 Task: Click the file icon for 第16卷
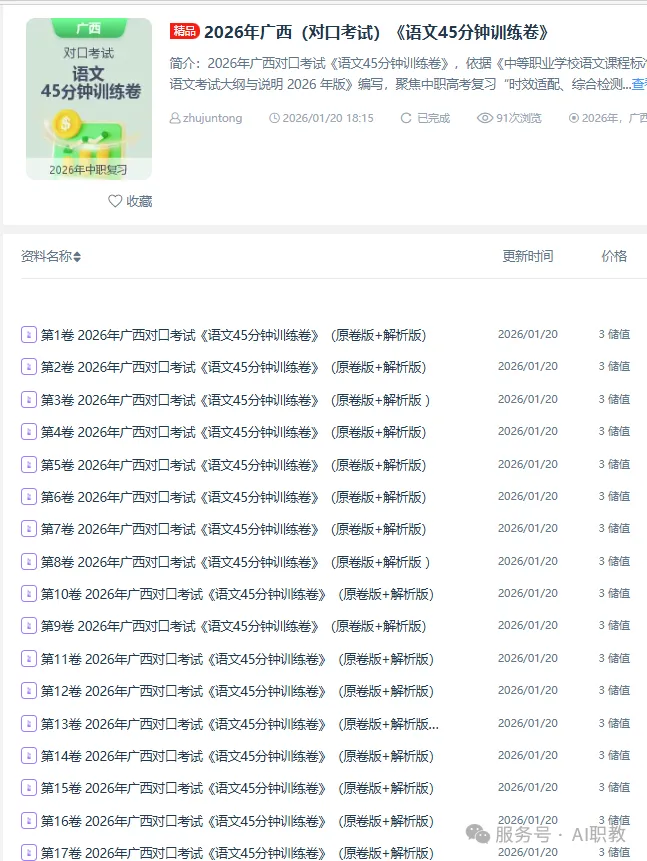tap(29, 820)
